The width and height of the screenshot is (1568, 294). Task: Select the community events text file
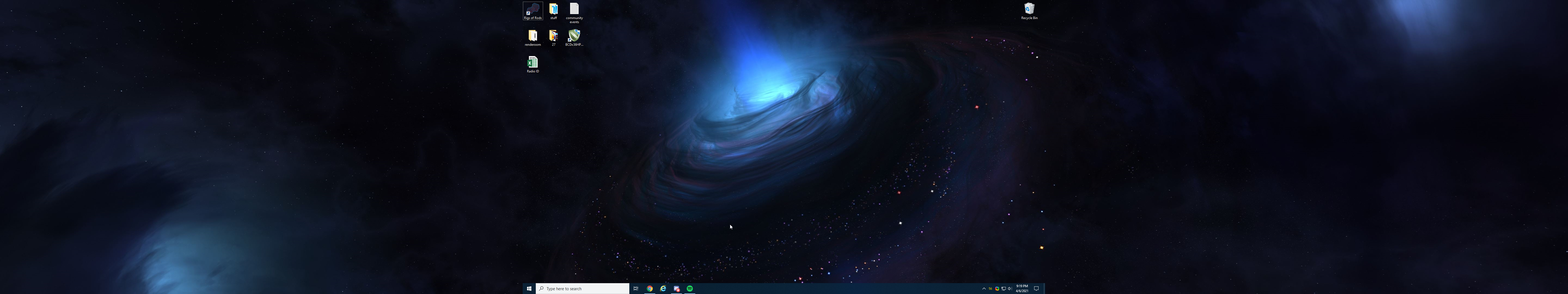pos(574,10)
